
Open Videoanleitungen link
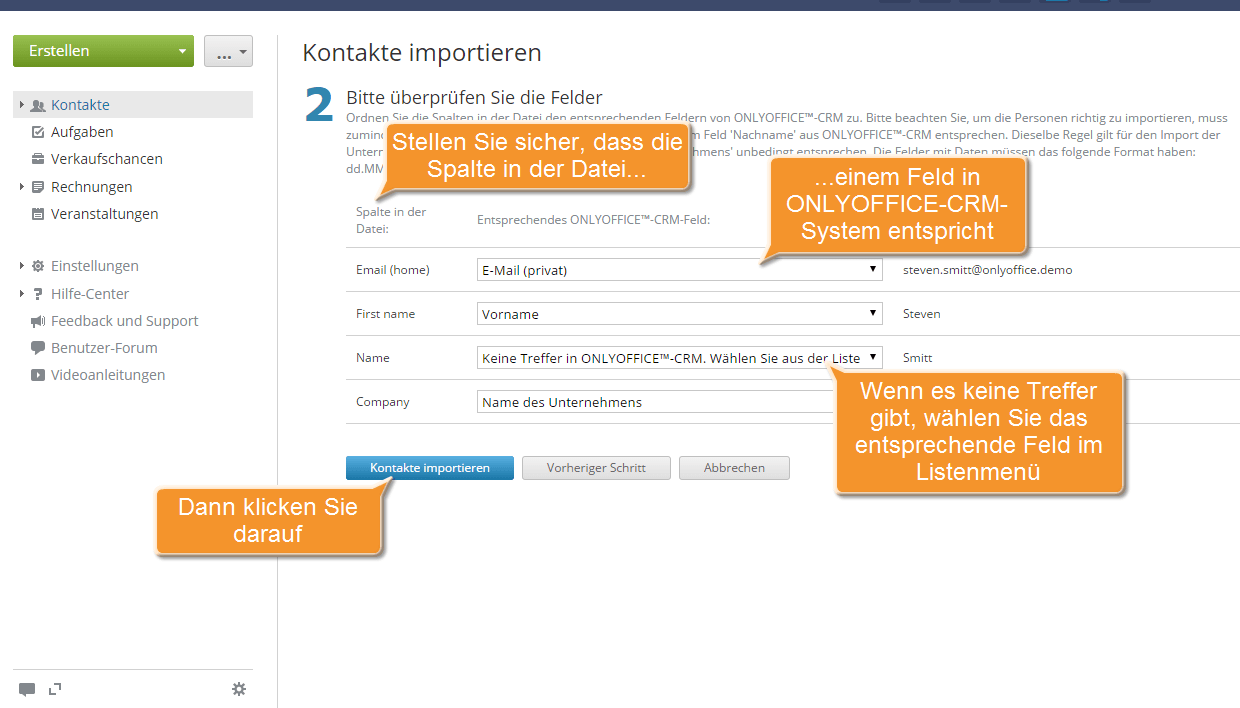[108, 375]
